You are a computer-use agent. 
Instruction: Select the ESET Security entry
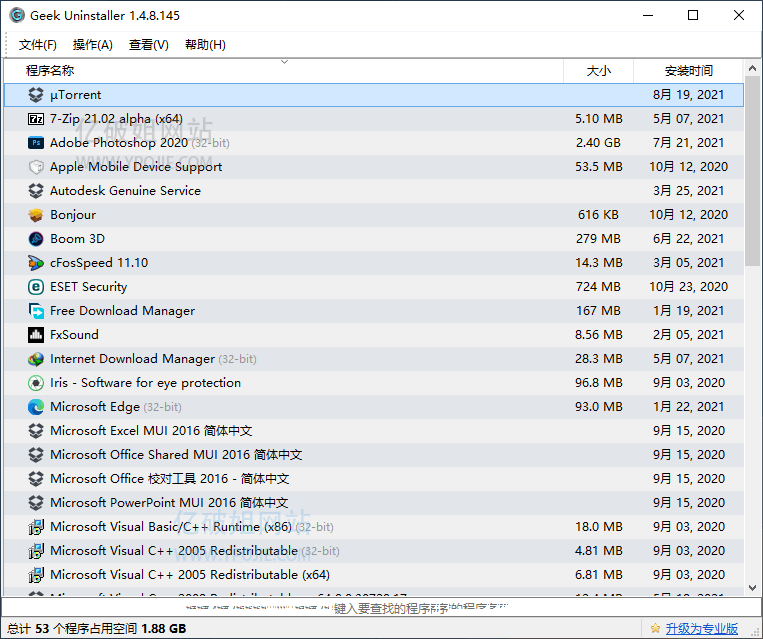point(89,287)
